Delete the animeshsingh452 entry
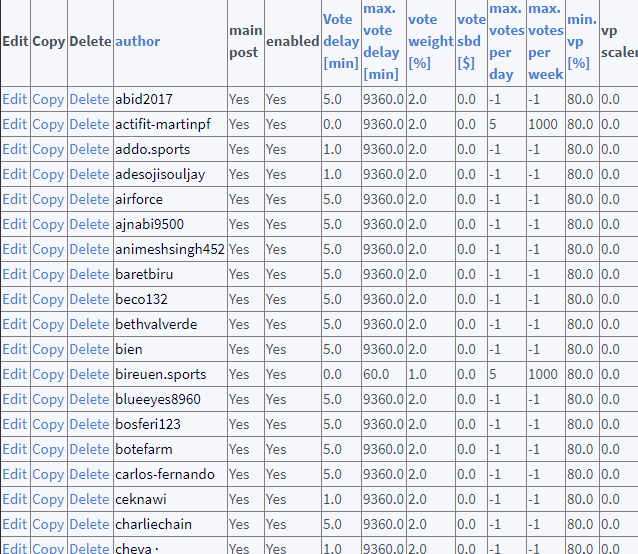This screenshot has width=638, height=554. point(90,249)
